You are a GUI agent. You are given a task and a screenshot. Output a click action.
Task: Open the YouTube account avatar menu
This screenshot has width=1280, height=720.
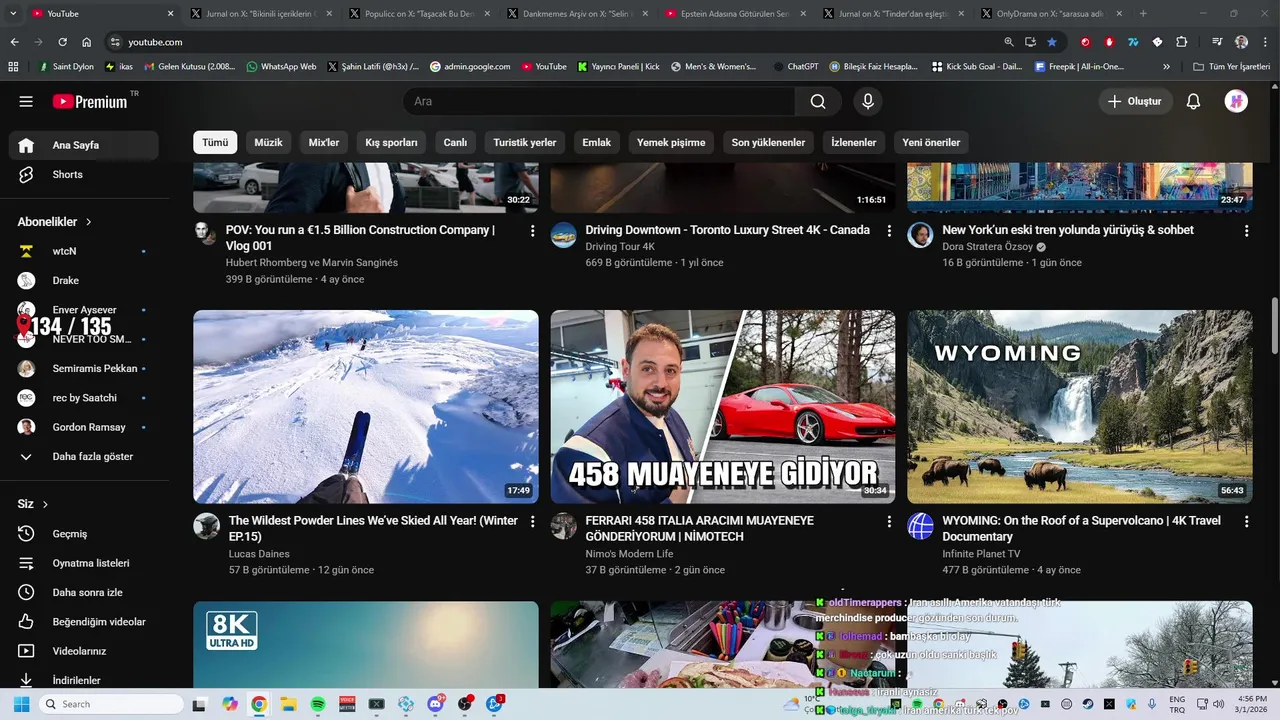pyautogui.click(x=1236, y=101)
